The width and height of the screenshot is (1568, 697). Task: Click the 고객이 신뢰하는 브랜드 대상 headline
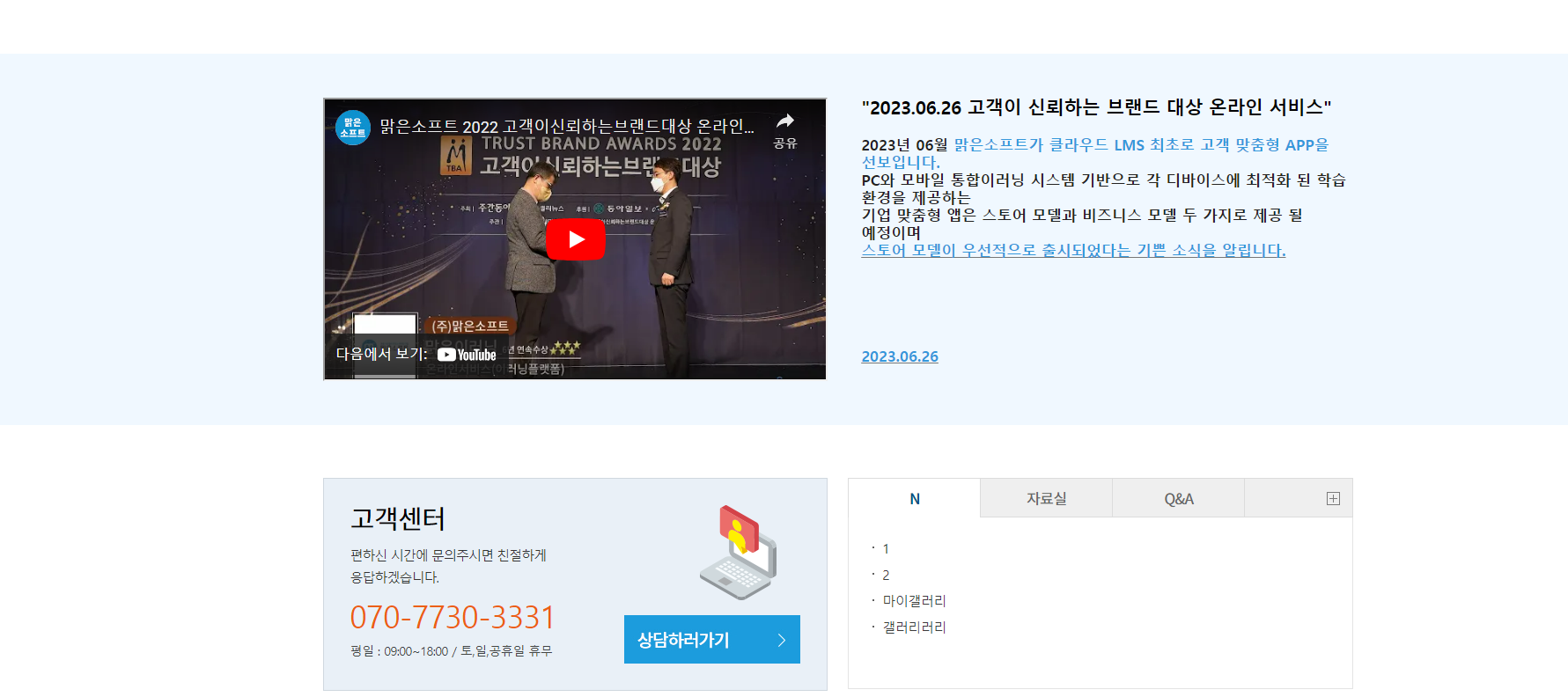(1095, 107)
